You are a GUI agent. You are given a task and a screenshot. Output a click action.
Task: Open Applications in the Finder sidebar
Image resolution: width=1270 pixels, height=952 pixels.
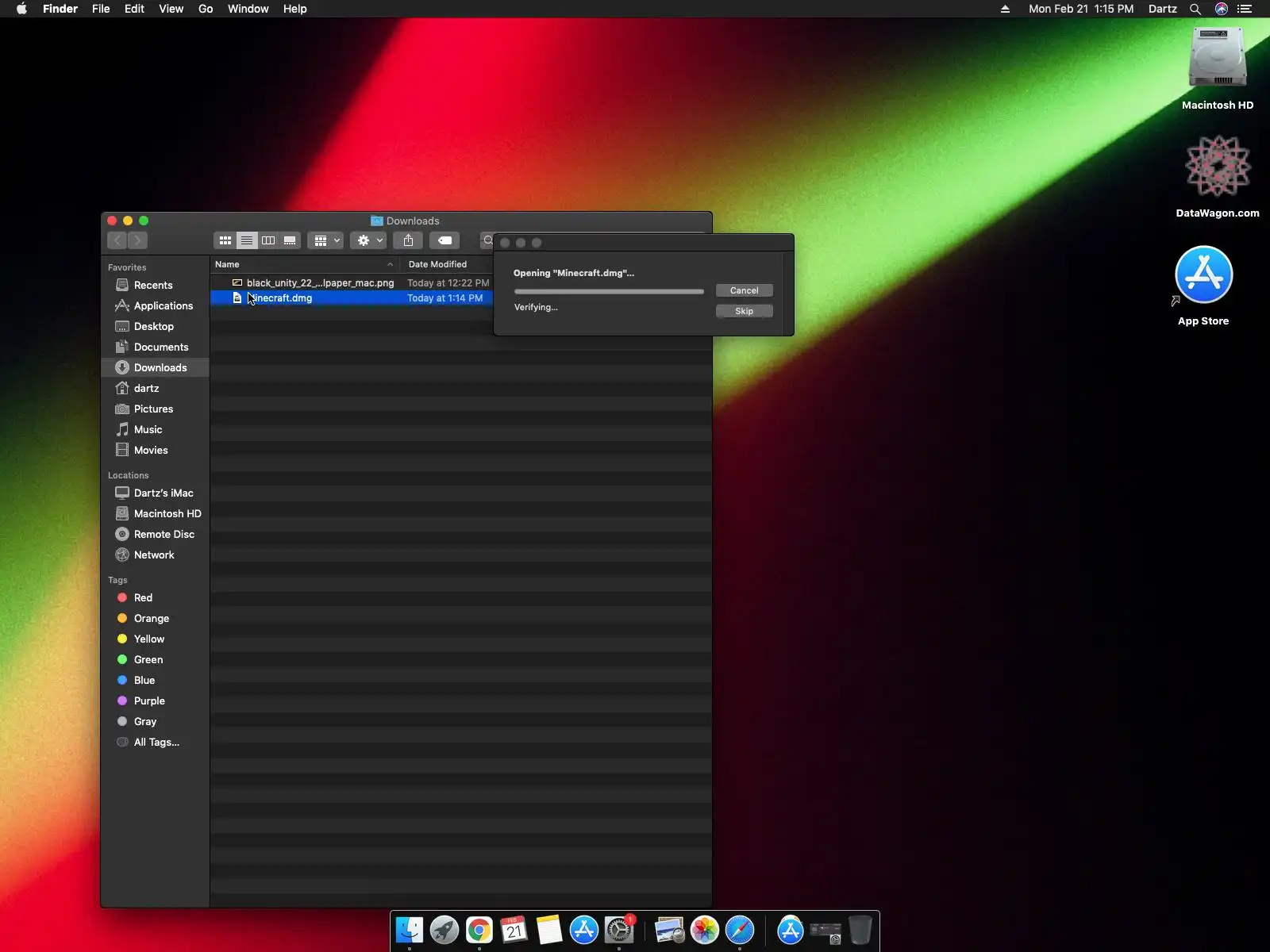click(x=155, y=305)
